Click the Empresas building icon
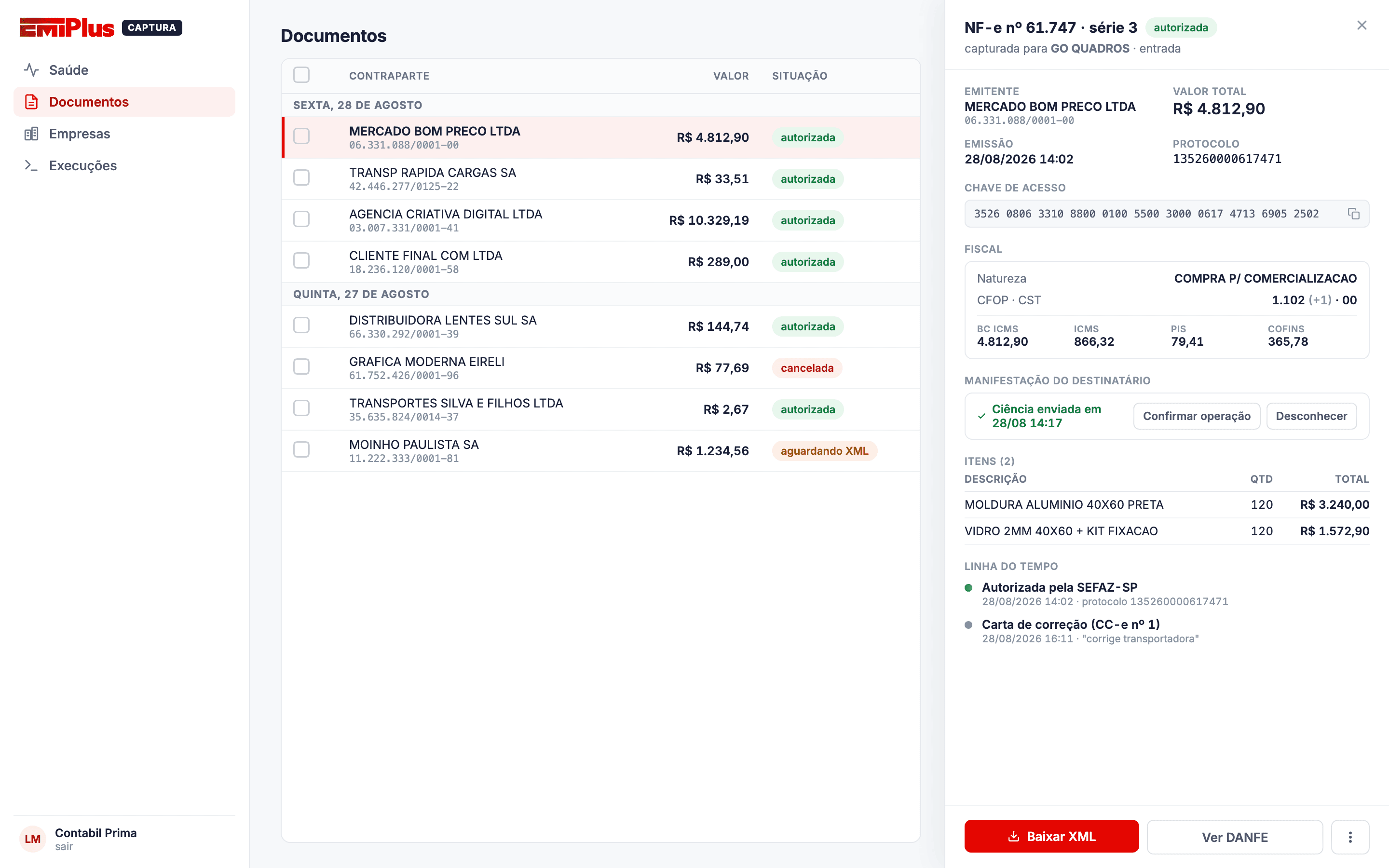Screen dimensions: 1389x868 (x=31, y=134)
